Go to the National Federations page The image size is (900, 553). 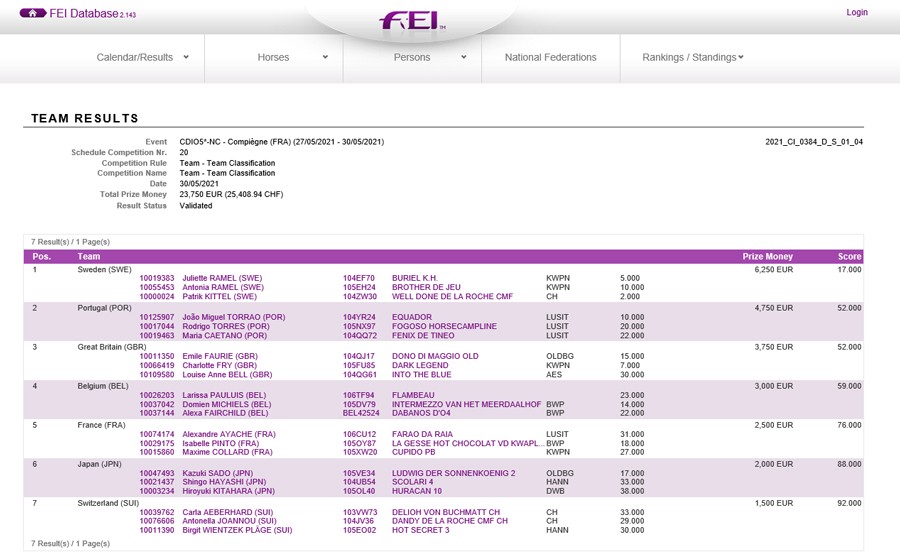pos(550,58)
